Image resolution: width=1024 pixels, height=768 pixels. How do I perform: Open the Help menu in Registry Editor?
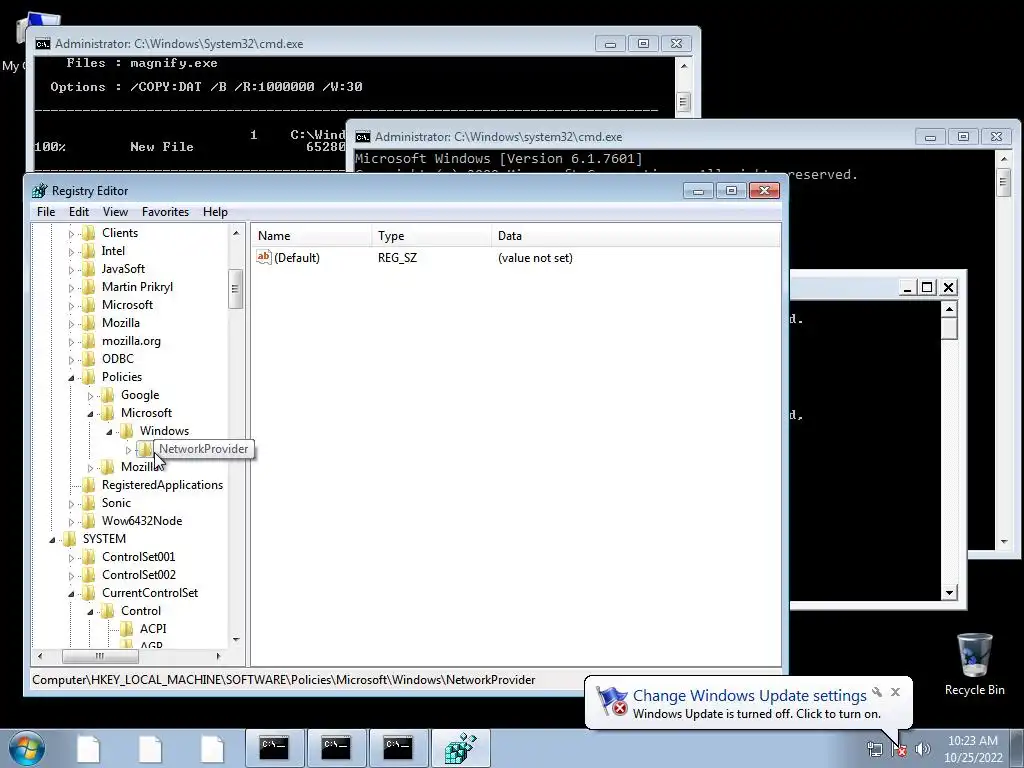click(x=215, y=212)
